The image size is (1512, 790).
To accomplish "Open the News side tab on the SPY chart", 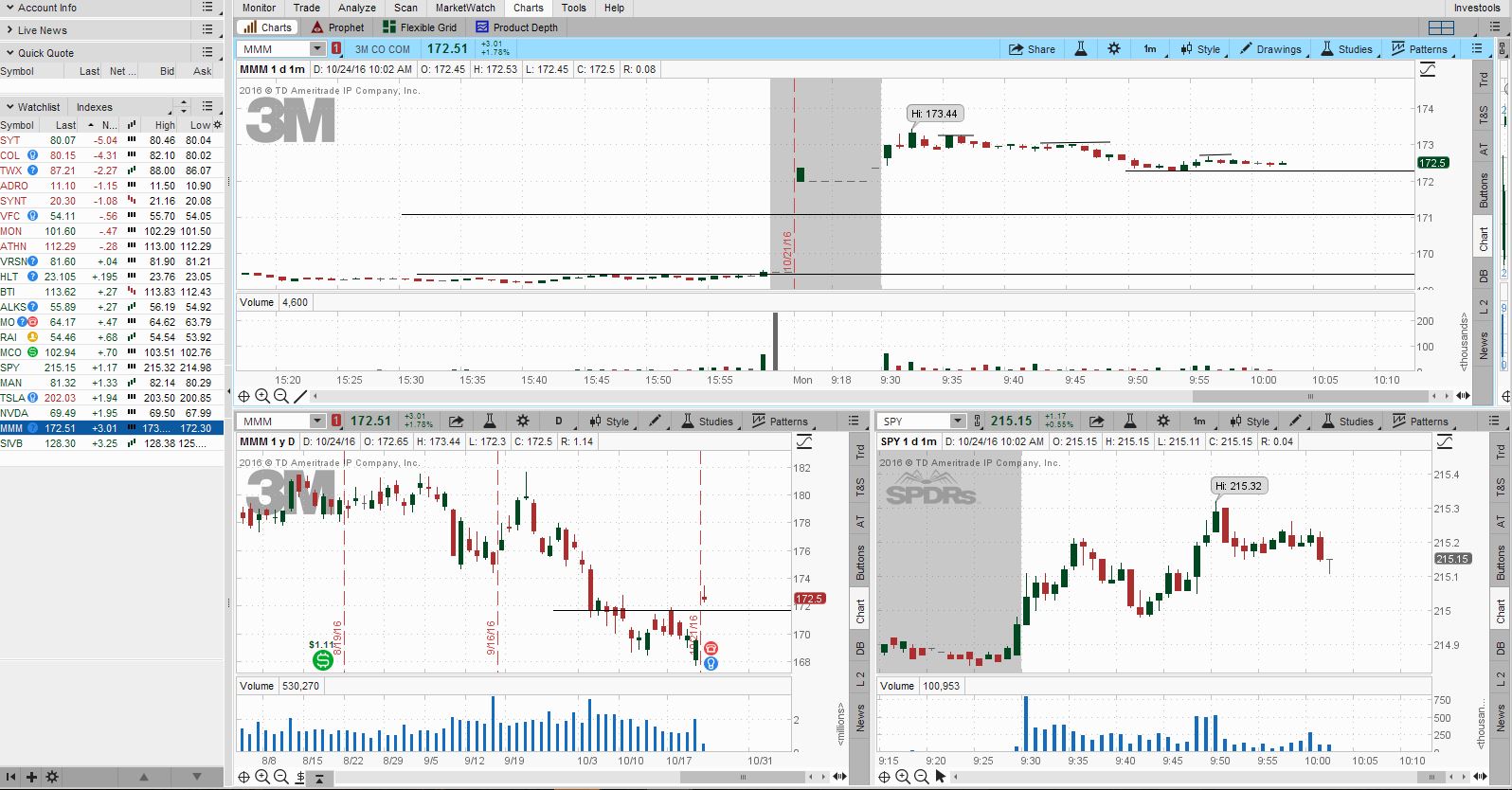I will 1501,717.
